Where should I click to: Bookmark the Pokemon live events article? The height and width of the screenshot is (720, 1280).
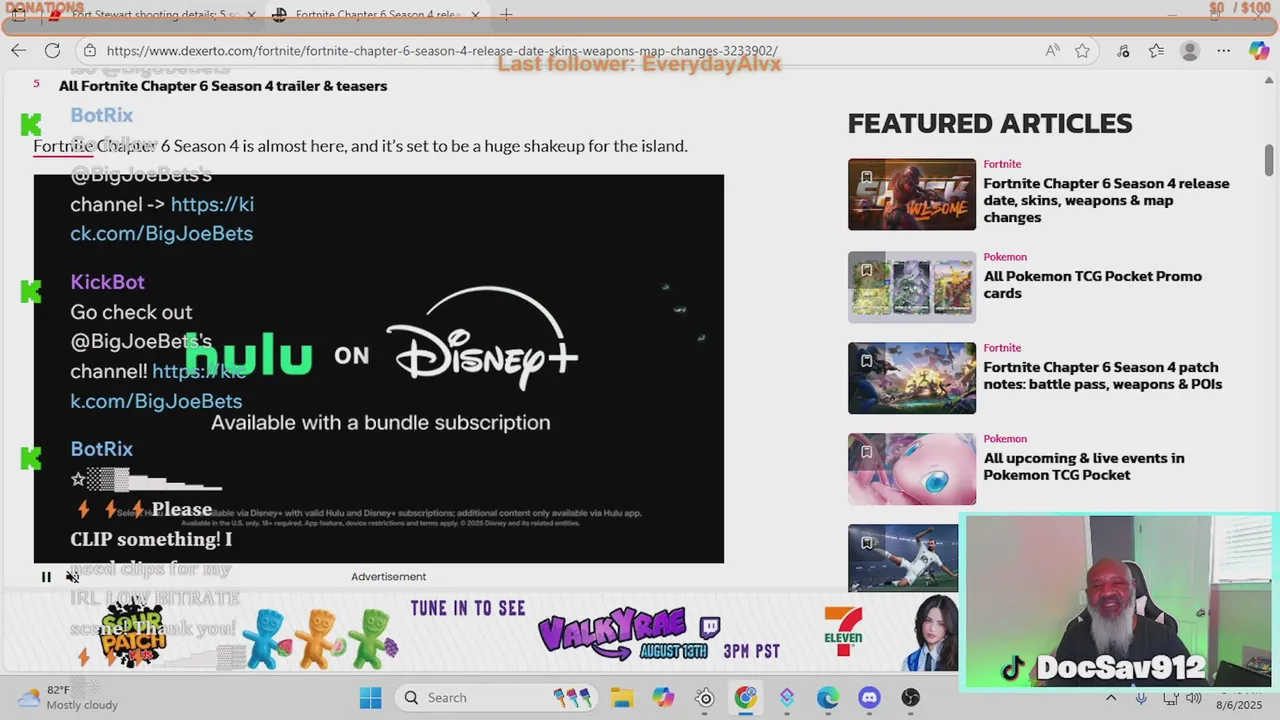pyautogui.click(x=866, y=452)
